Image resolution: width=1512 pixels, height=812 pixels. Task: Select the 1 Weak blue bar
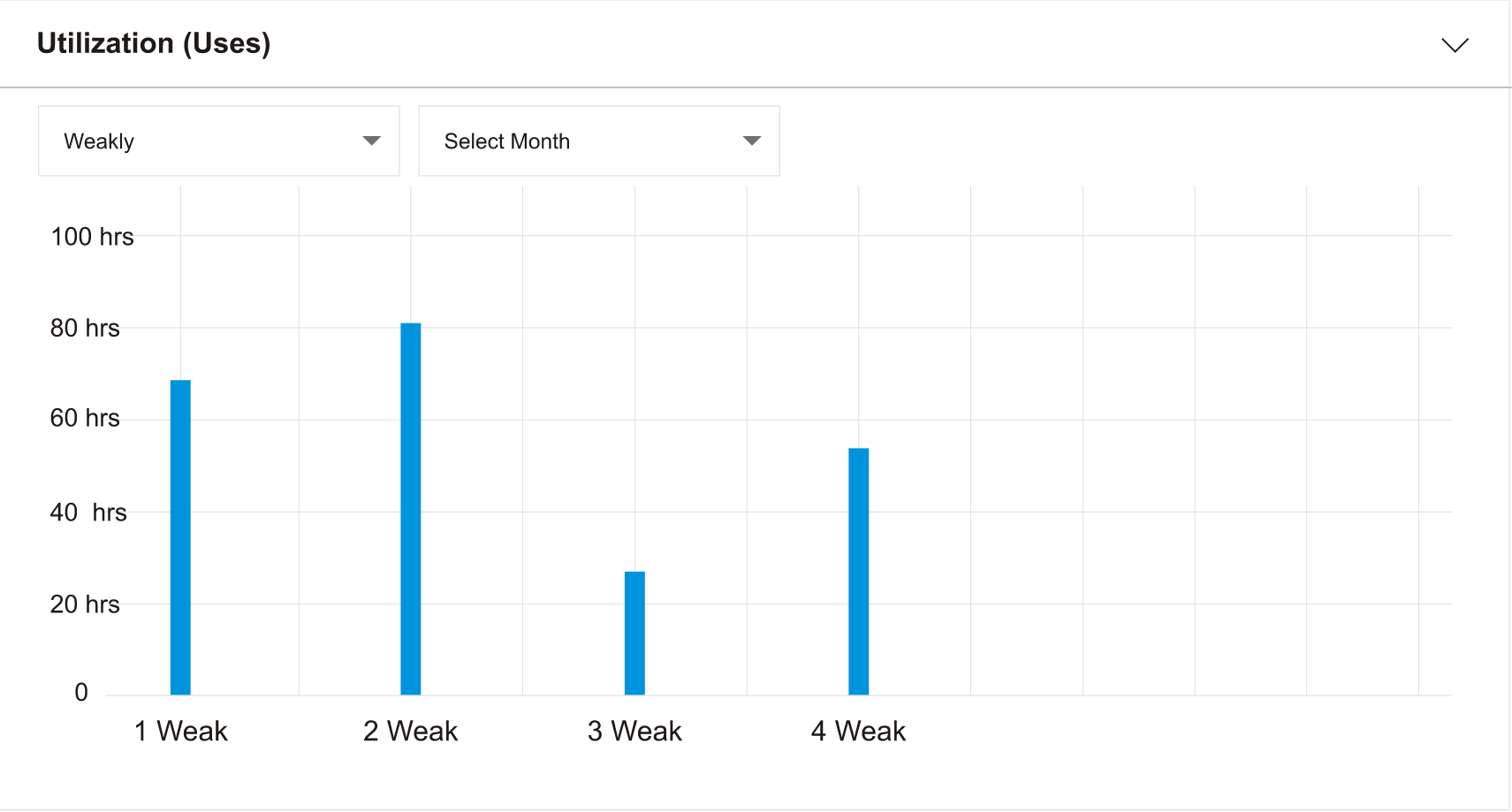tap(180, 537)
